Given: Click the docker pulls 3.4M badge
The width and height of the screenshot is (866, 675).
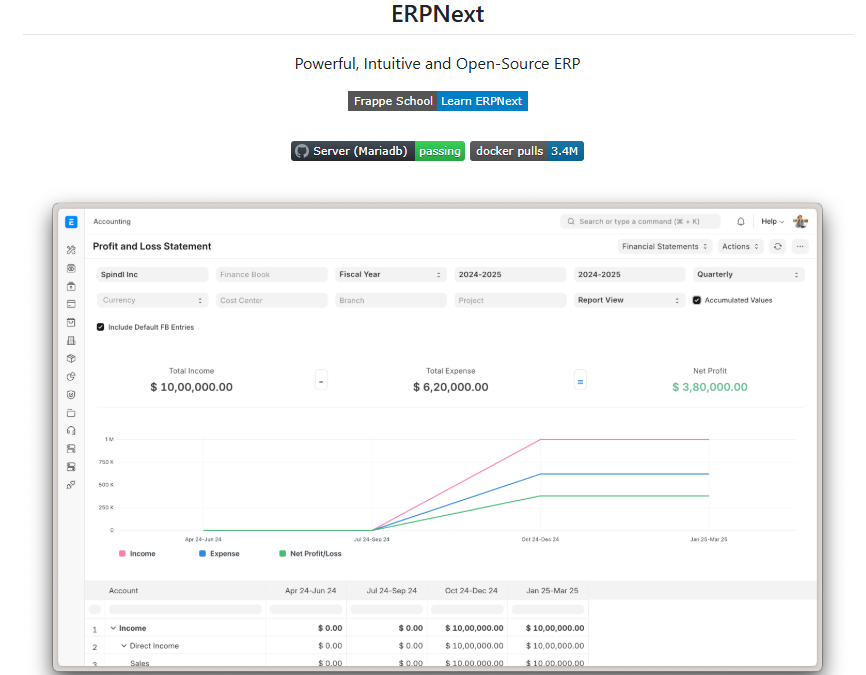Looking at the screenshot, I should click(527, 151).
